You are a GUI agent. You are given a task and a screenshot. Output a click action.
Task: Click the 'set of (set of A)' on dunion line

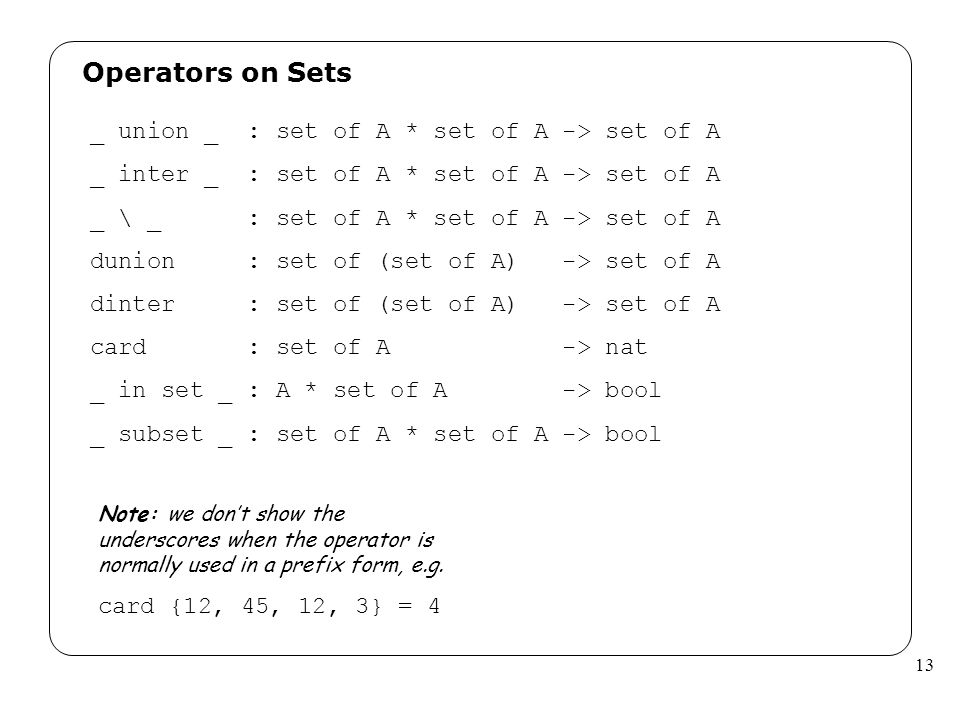pyautogui.click(x=395, y=261)
